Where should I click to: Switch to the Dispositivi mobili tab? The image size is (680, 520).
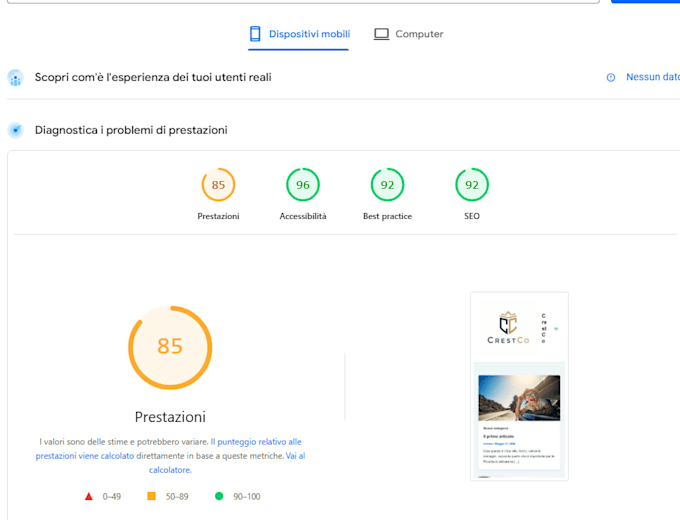[x=299, y=34]
